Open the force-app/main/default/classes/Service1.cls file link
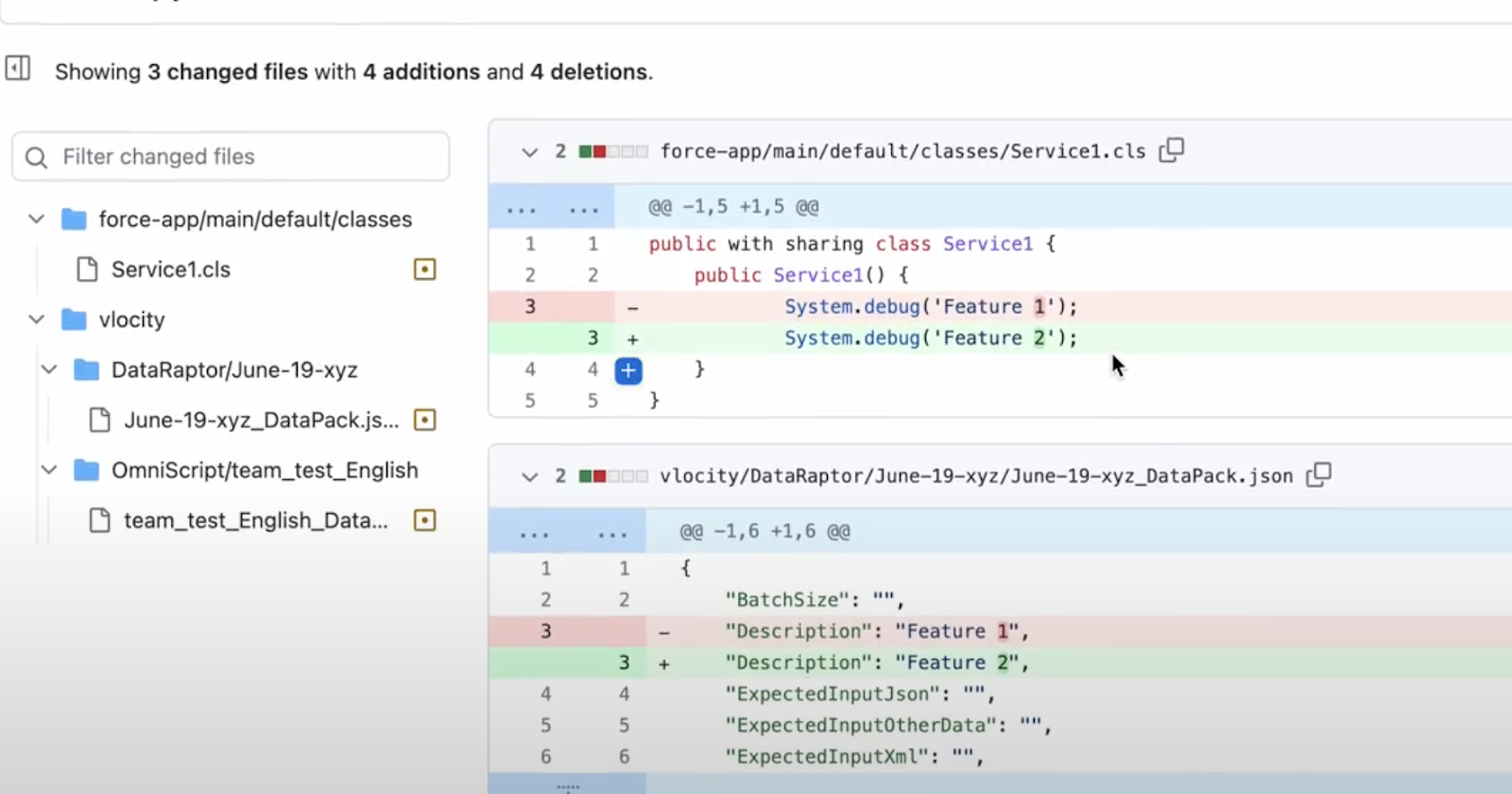Image resolution: width=1512 pixels, height=794 pixels. pyautogui.click(x=902, y=151)
